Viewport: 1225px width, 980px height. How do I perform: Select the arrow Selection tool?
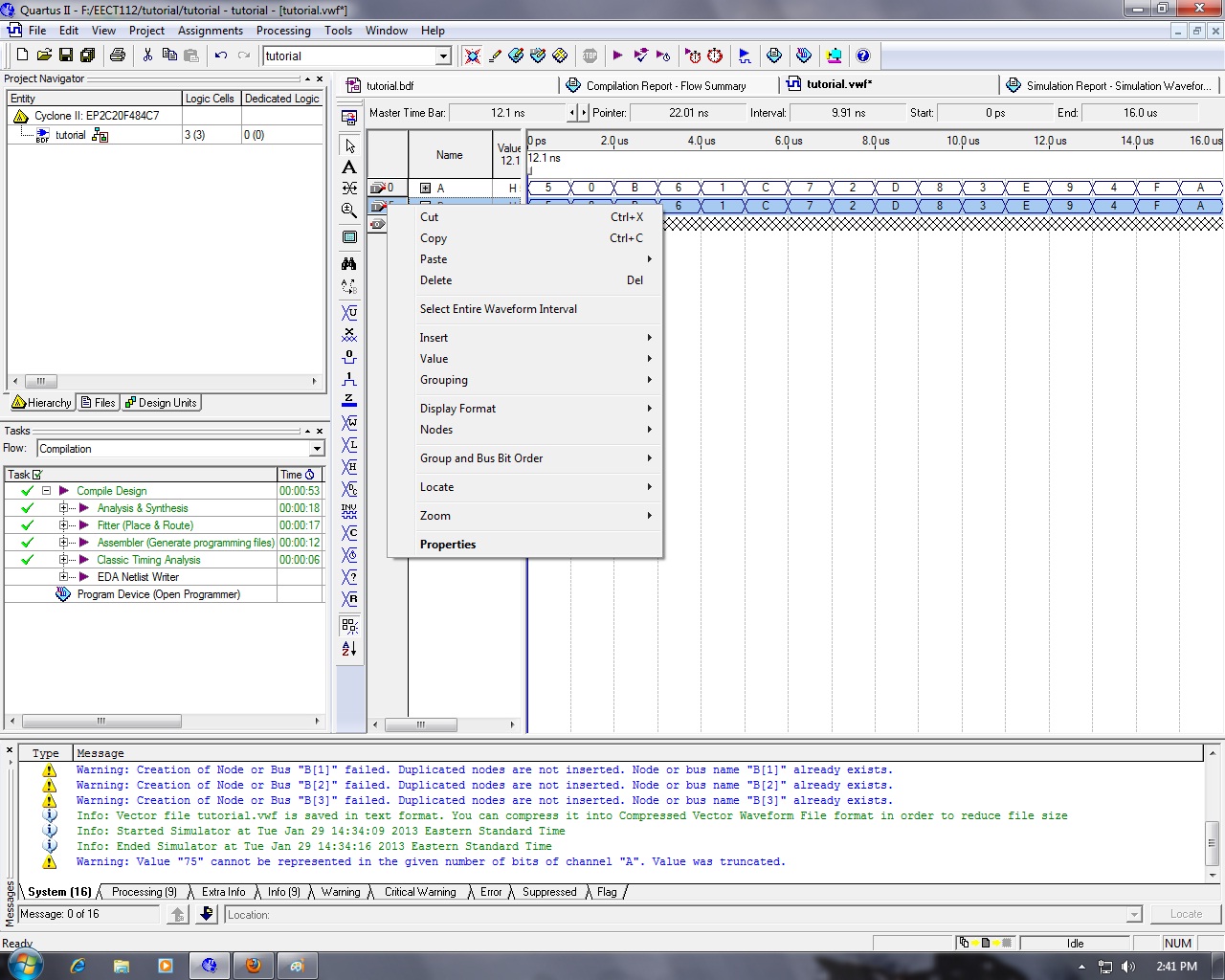pyautogui.click(x=349, y=145)
